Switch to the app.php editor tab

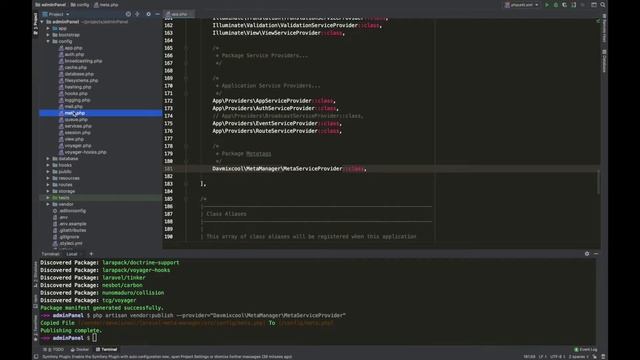click(179, 14)
